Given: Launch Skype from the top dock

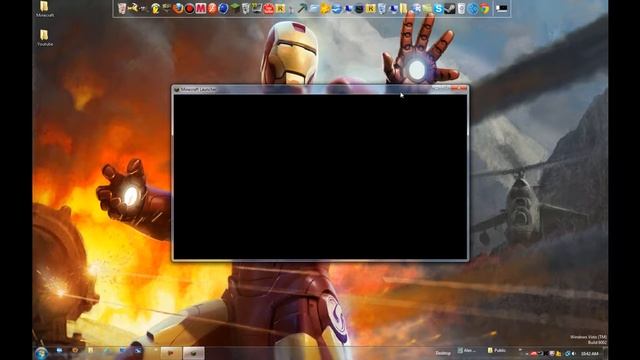Looking at the screenshot, I should tap(438, 8).
